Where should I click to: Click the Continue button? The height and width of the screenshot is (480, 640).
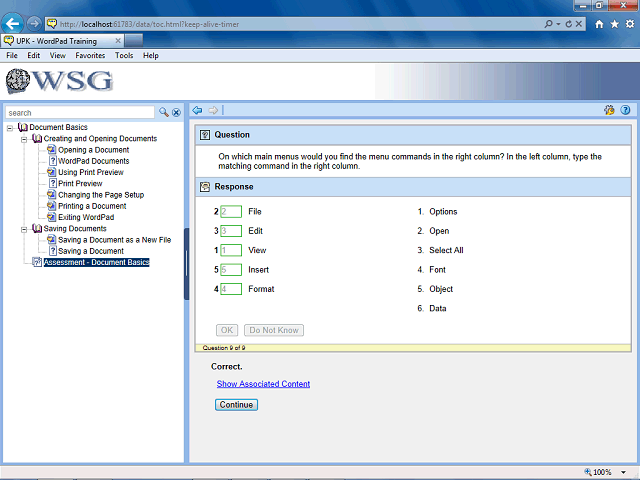coord(236,404)
